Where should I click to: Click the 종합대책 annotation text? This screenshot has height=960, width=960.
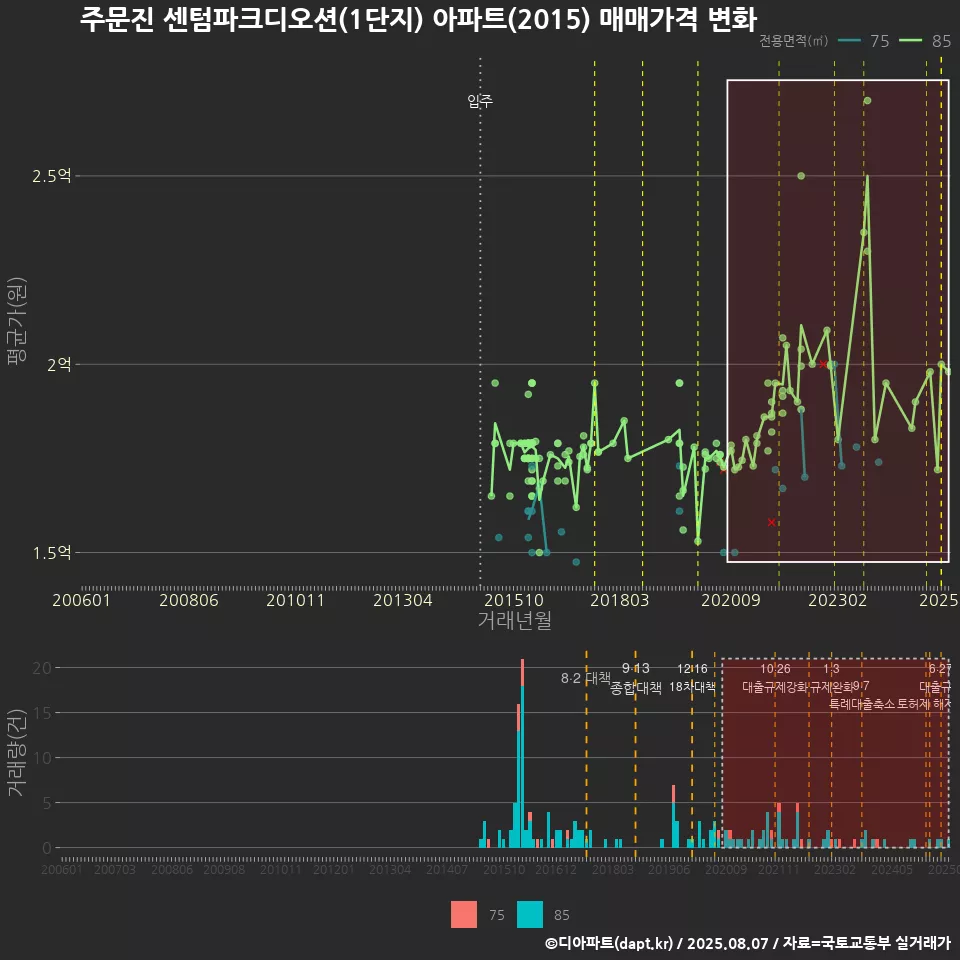(x=636, y=688)
